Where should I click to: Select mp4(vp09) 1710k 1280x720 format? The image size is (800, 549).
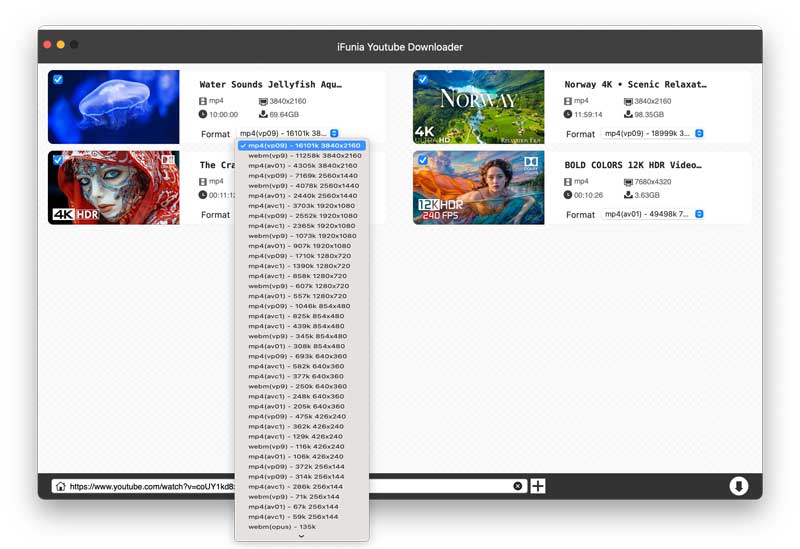[299, 256]
